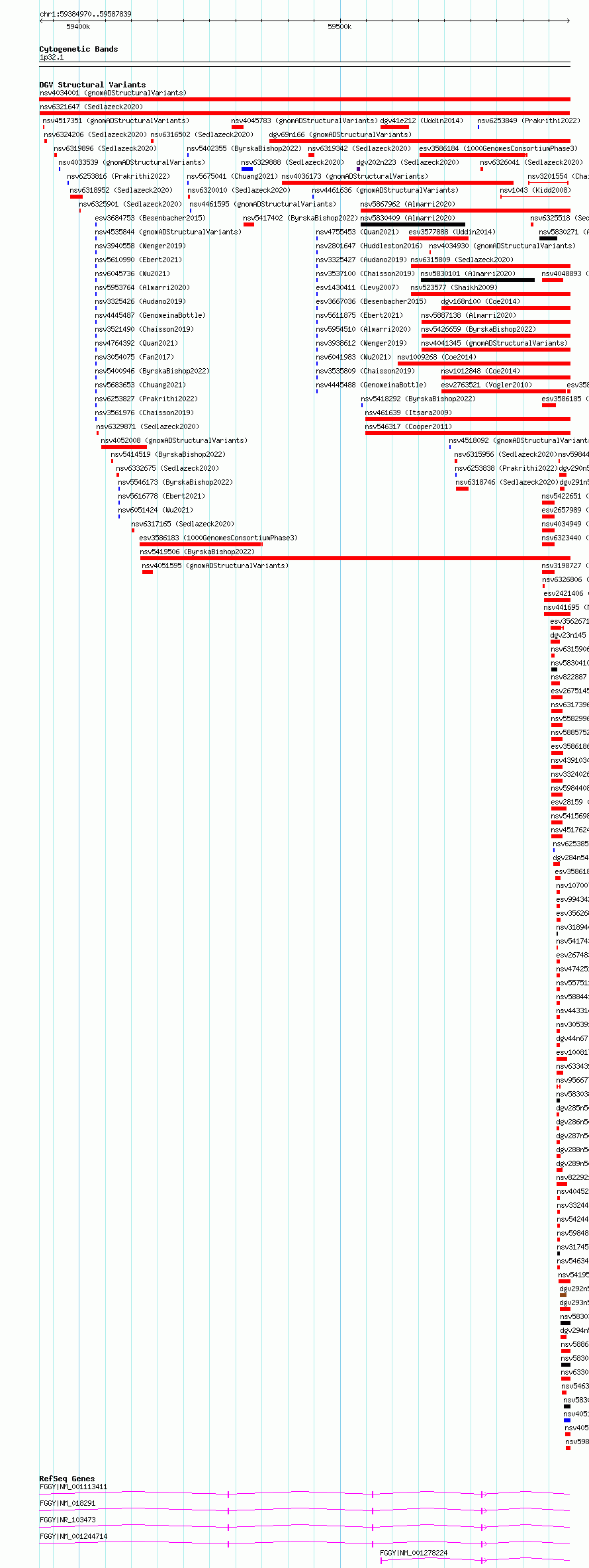Click nsv4755453 (Quan2021) label
The height and width of the screenshot is (1568, 589).
tap(357, 232)
